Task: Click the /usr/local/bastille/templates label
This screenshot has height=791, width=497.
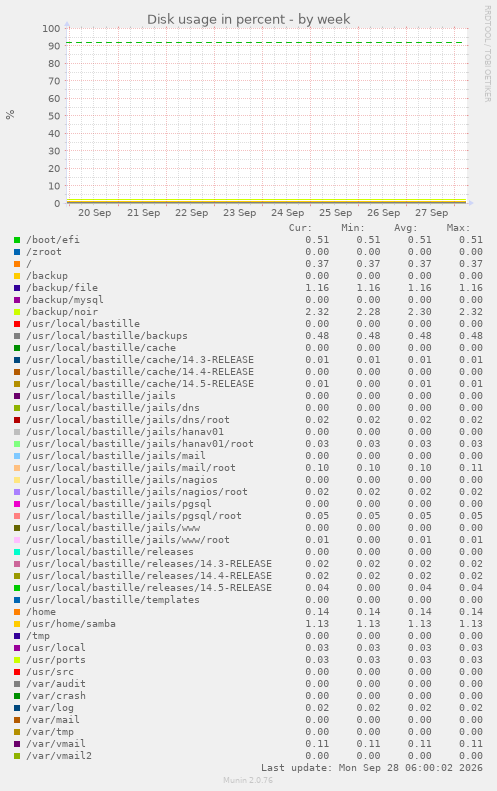Action: click(113, 600)
